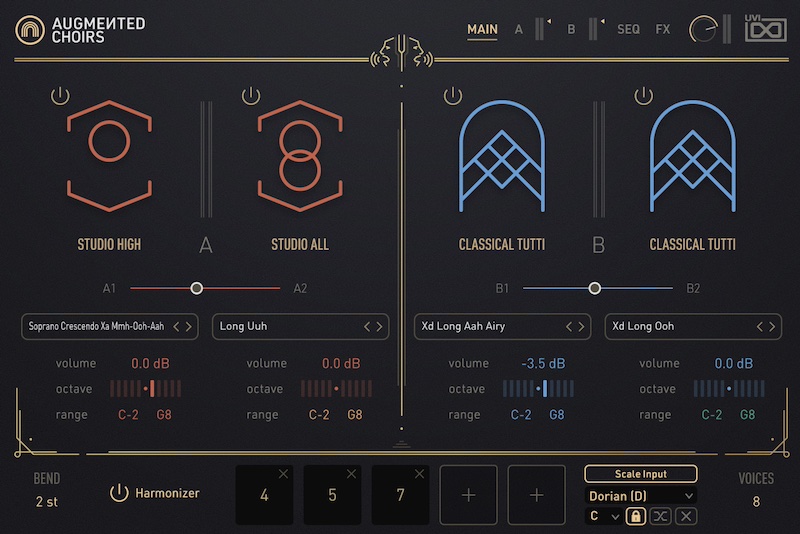Disable the second Classical Tutti layer power
The width and height of the screenshot is (800, 534).
coord(643,96)
